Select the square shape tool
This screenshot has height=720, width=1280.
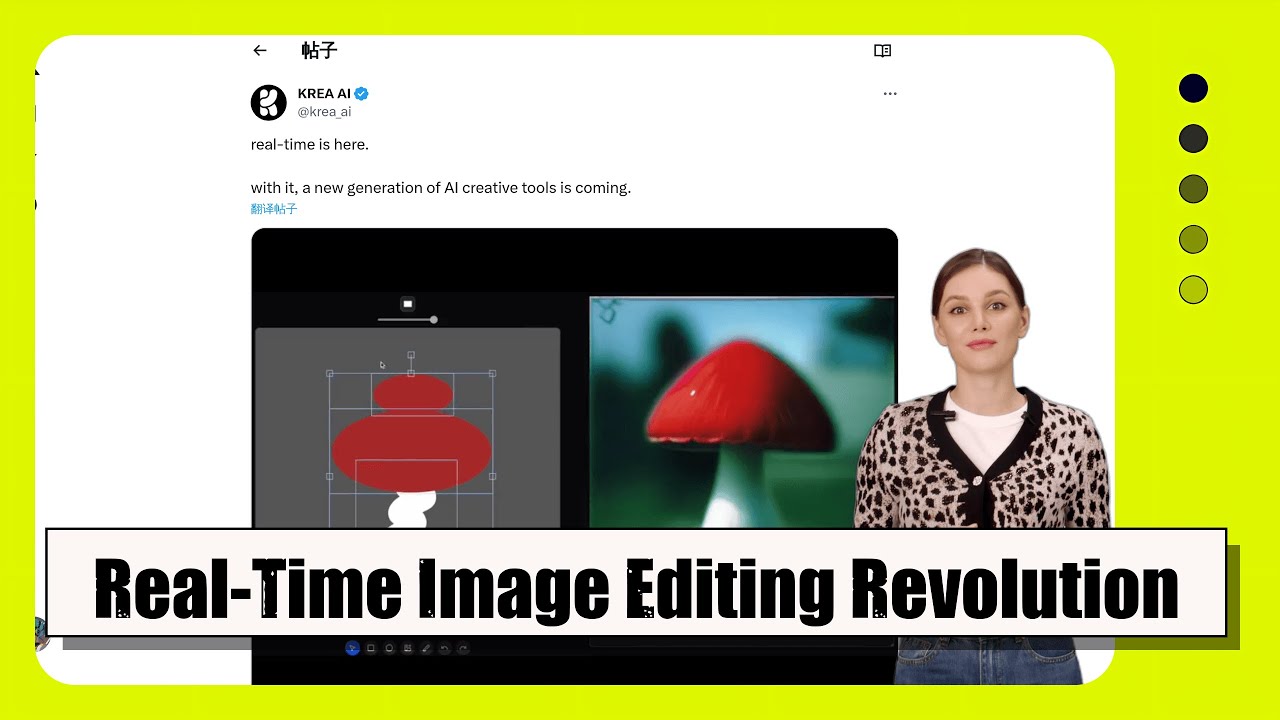coord(371,648)
